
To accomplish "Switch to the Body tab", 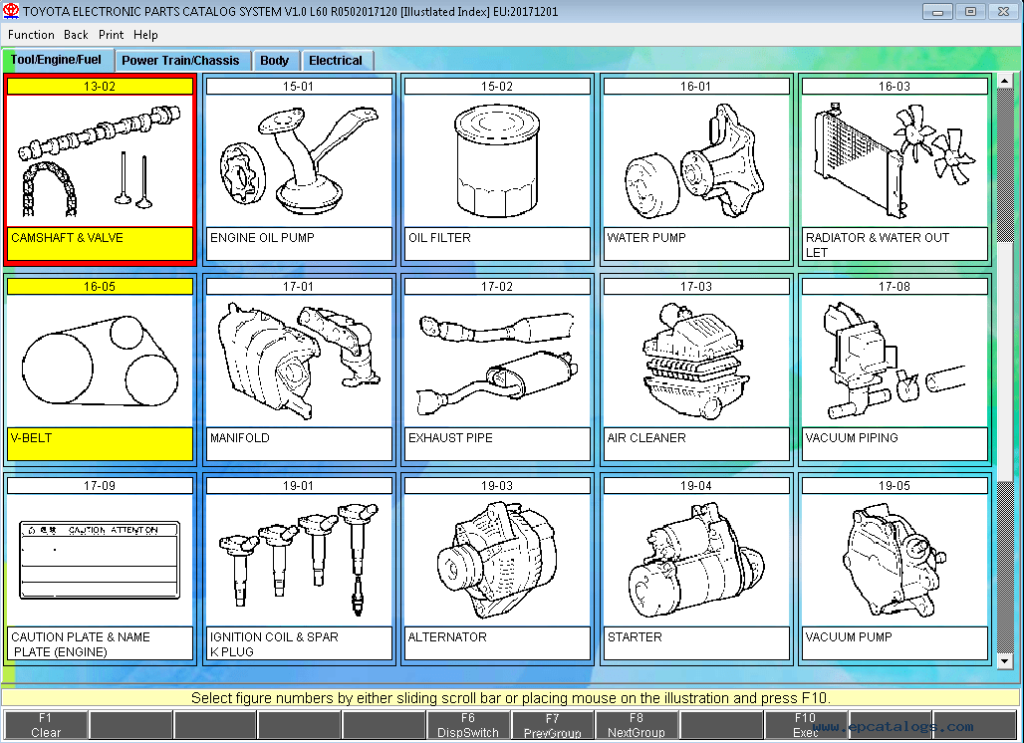I will click(x=276, y=59).
